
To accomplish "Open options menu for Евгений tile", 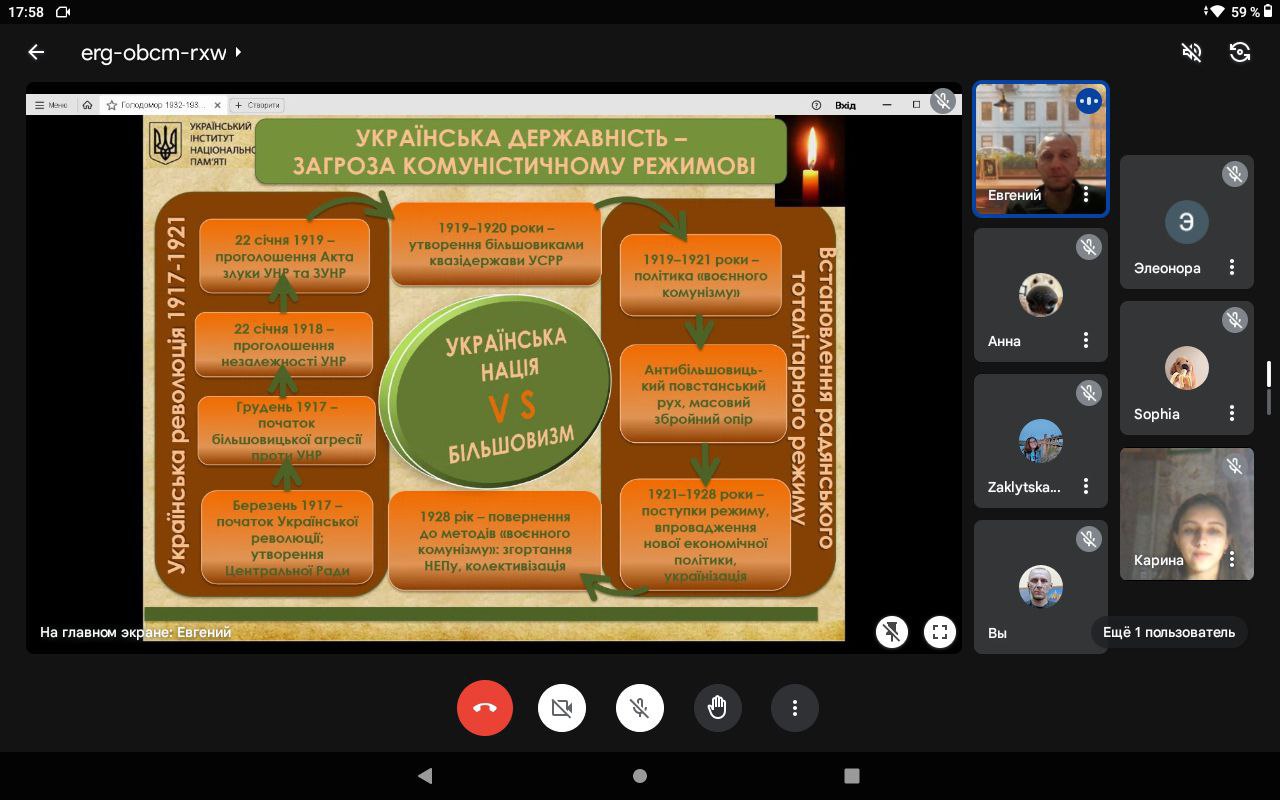I will click(1086, 195).
